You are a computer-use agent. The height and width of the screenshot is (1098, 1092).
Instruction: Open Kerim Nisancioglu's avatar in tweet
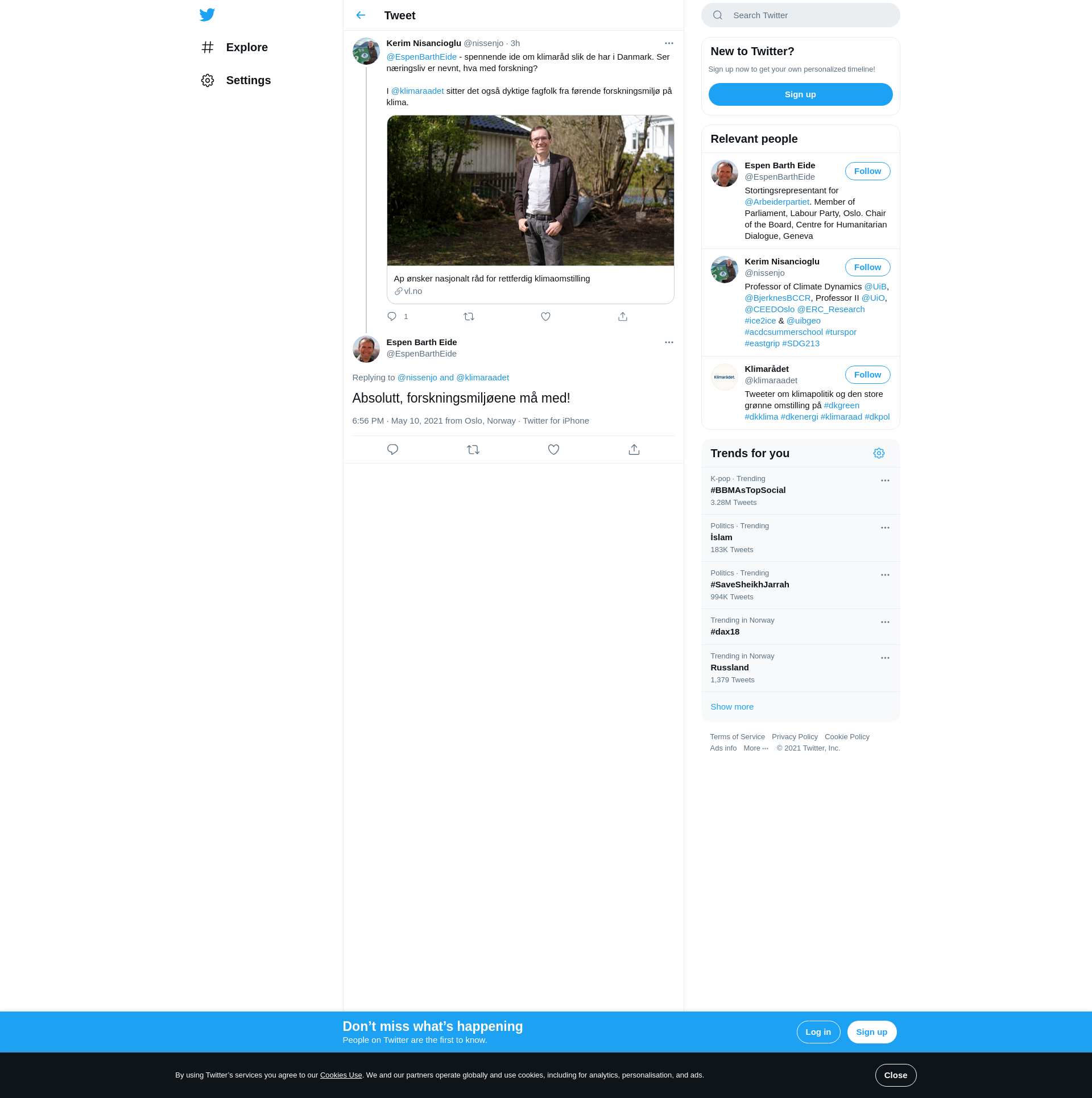pyautogui.click(x=366, y=51)
